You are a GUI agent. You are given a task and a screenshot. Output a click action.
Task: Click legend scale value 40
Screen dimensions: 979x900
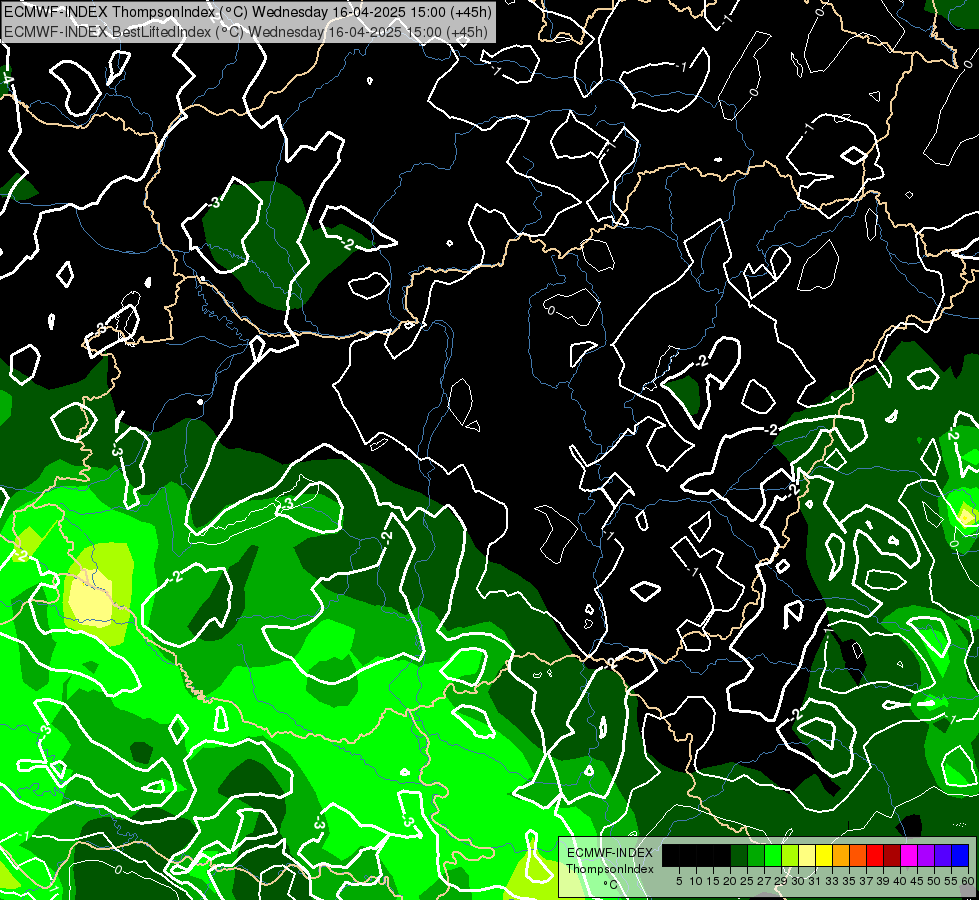click(x=900, y=881)
